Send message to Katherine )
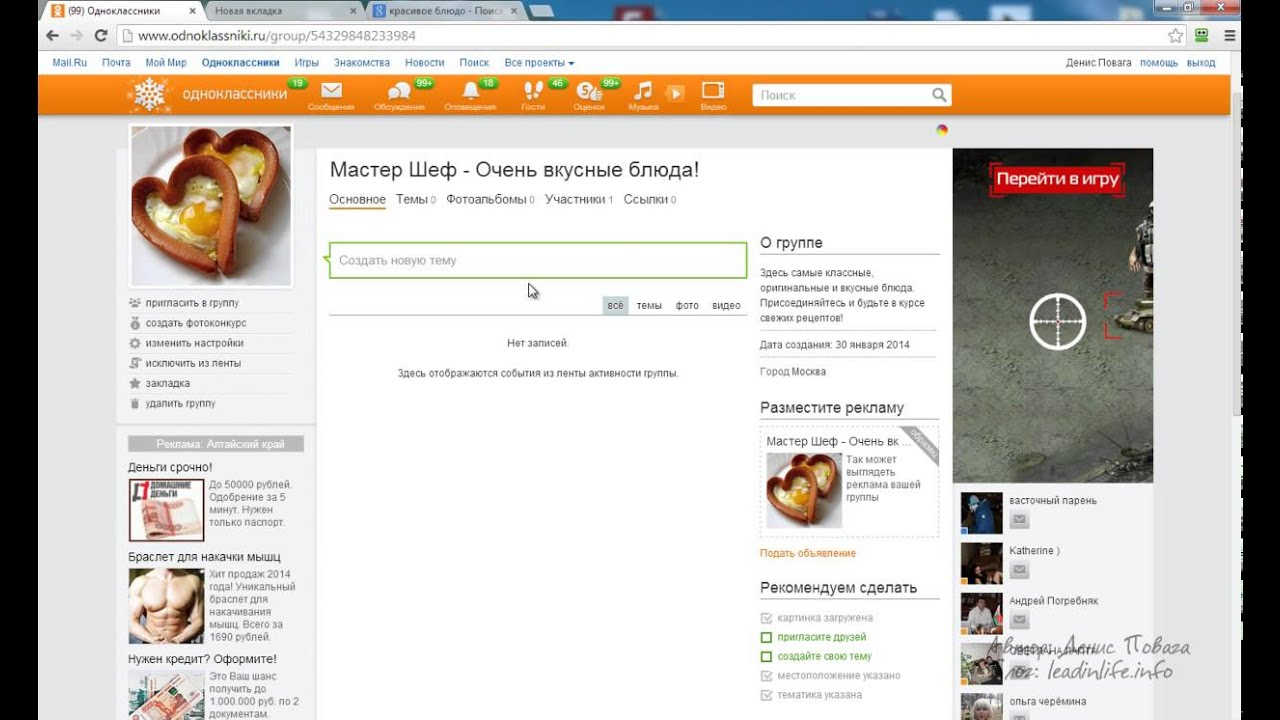The height and width of the screenshot is (720, 1280). 1019,570
